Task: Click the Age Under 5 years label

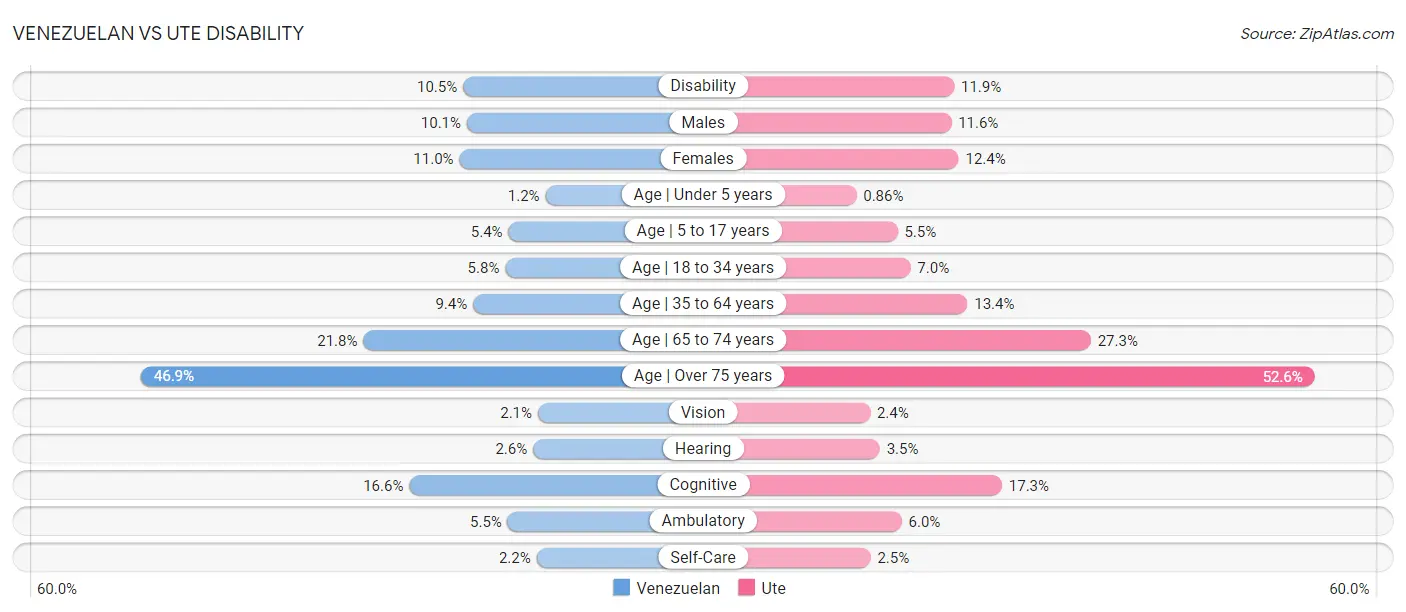Action: pyautogui.click(x=703, y=195)
